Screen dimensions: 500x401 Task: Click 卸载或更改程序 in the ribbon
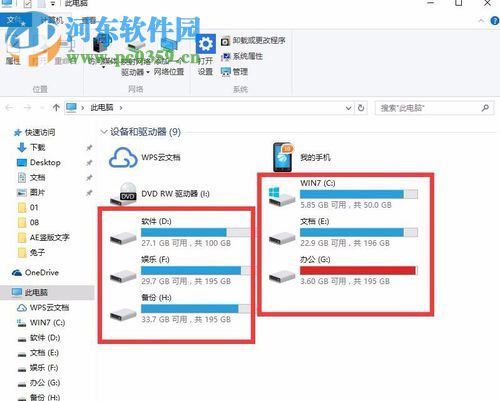253,41
